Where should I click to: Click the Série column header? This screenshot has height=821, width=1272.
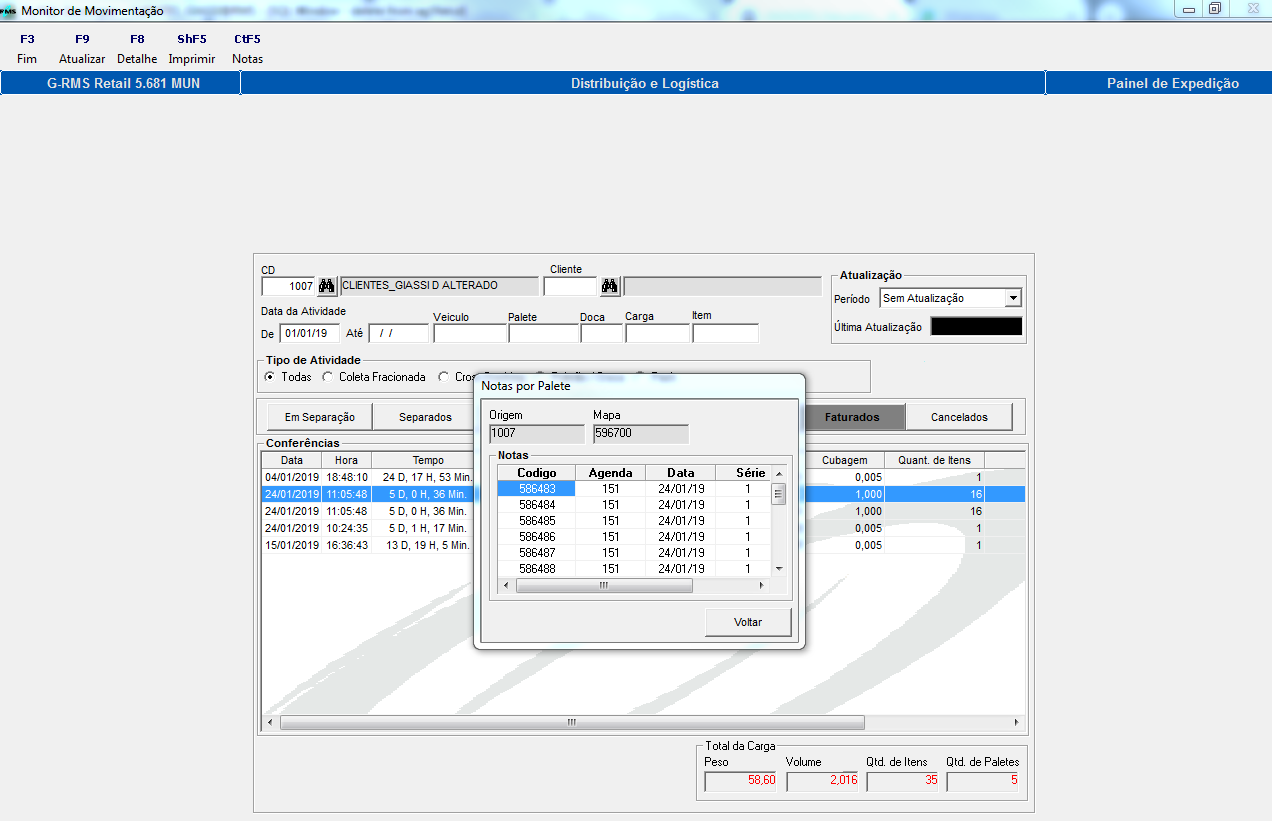(x=744, y=473)
